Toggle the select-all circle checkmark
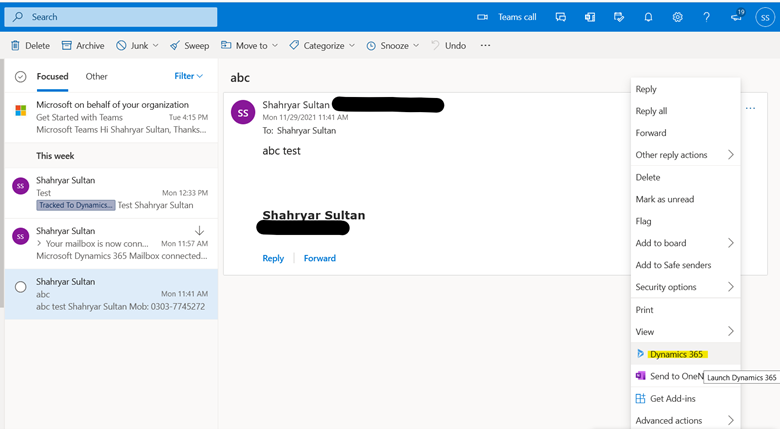 click(x=20, y=77)
